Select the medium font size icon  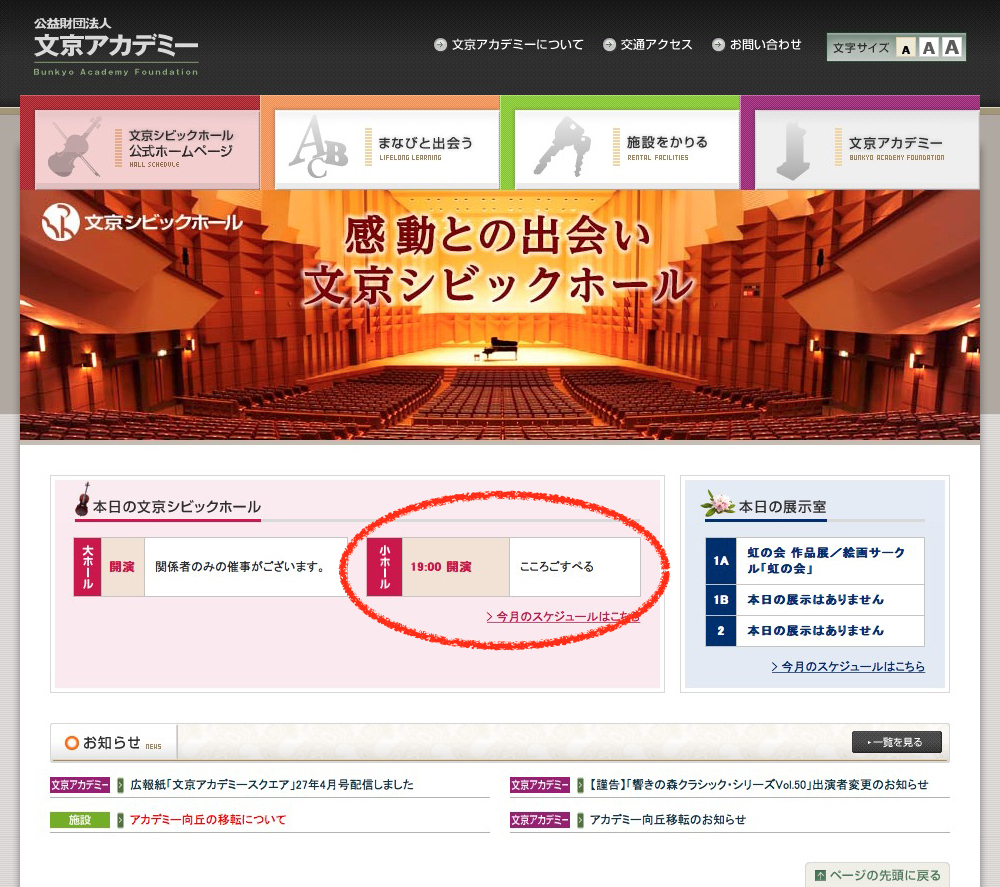tap(928, 48)
